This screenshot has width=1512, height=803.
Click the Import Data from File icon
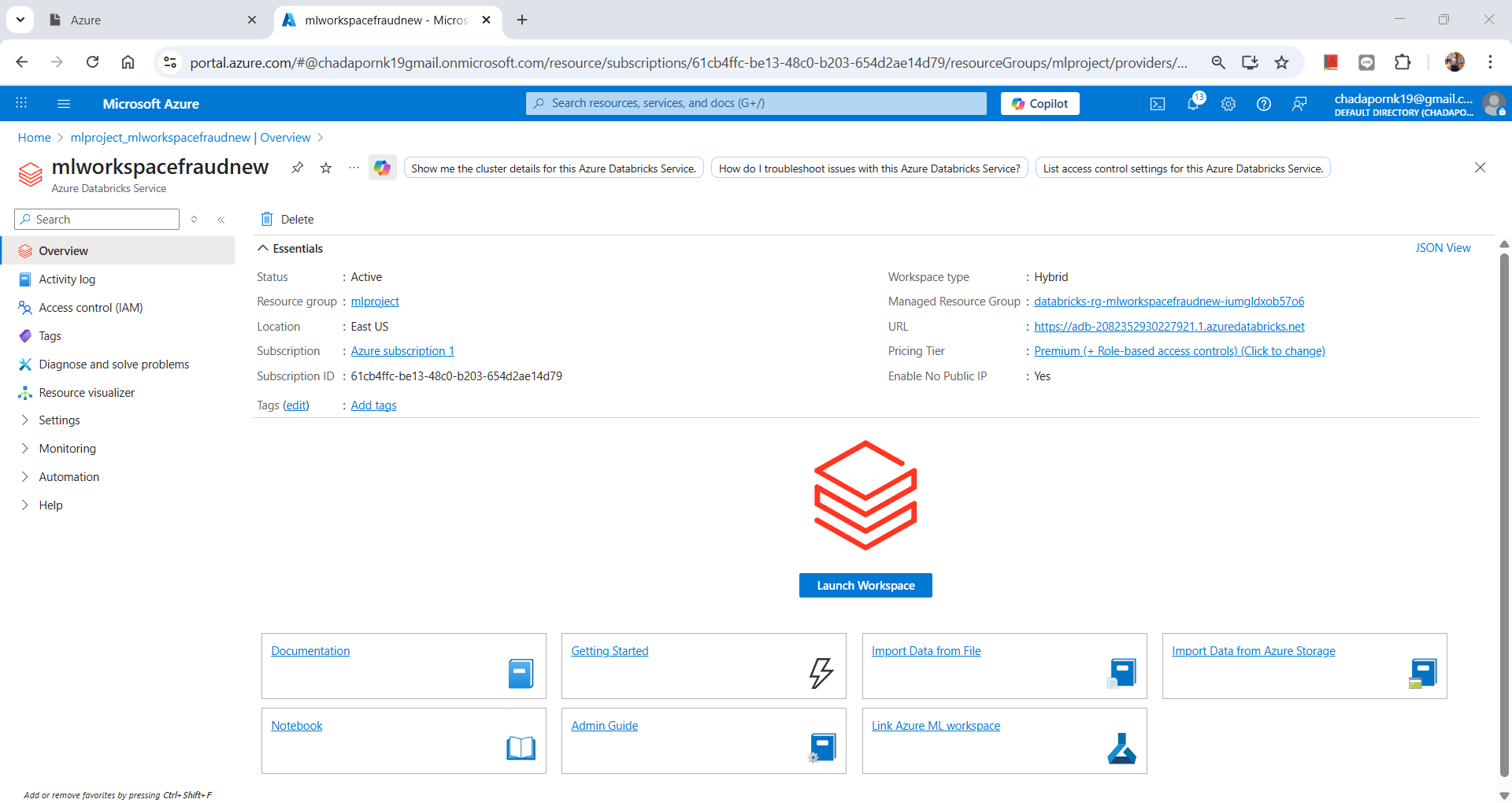[x=1121, y=673]
